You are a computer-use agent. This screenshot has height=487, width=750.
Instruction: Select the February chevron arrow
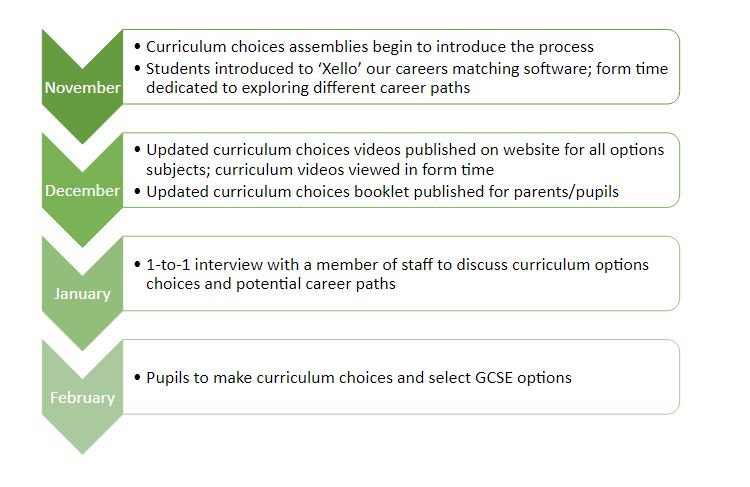[x=82, y=398]
